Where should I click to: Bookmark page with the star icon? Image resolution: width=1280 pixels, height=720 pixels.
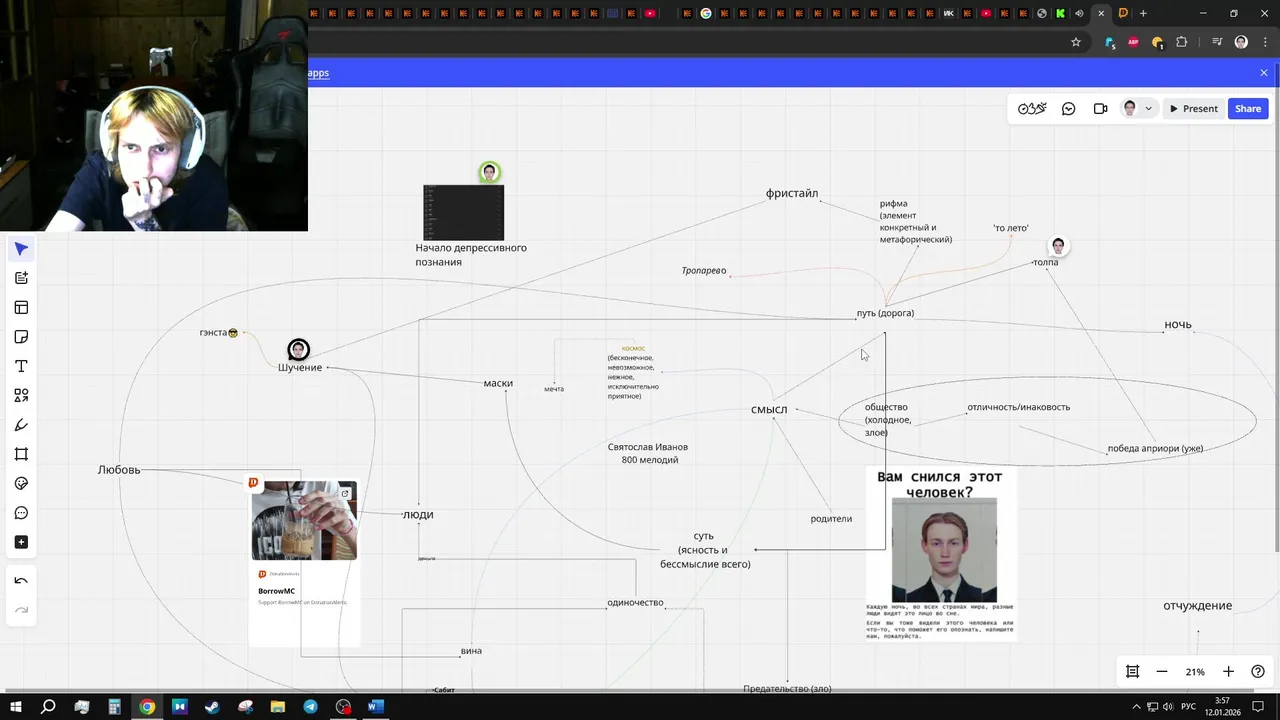click(x=1076, y=42)
